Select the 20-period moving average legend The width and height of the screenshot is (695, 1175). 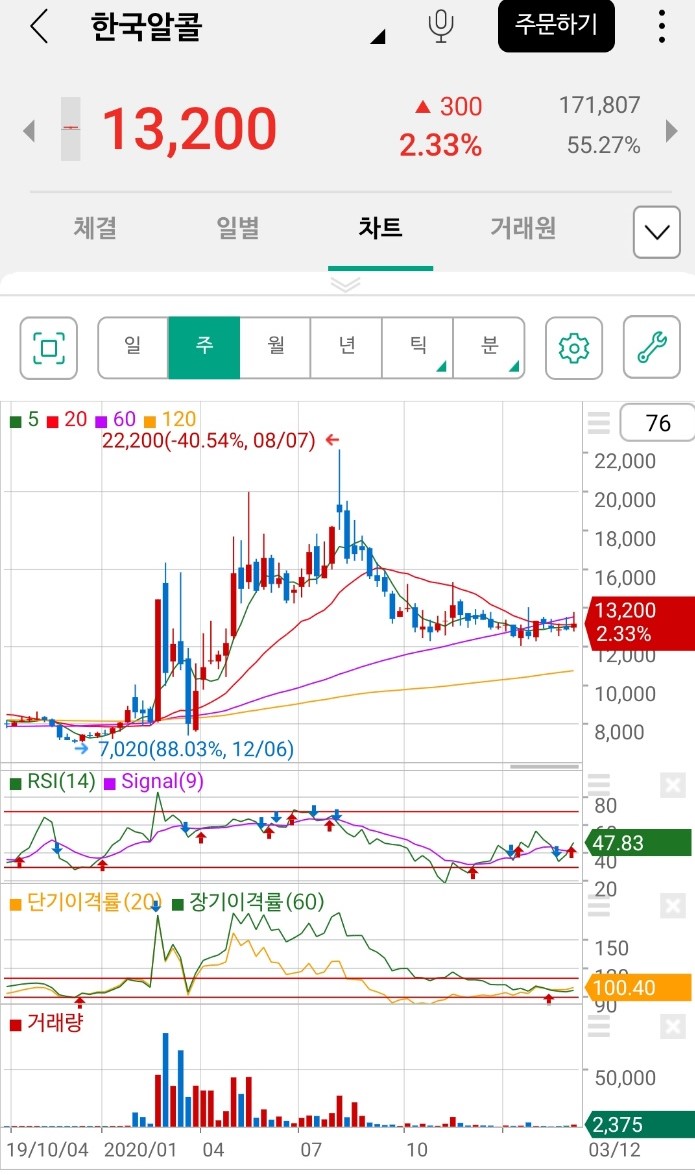pyautogui.click(x=67, y=420)
